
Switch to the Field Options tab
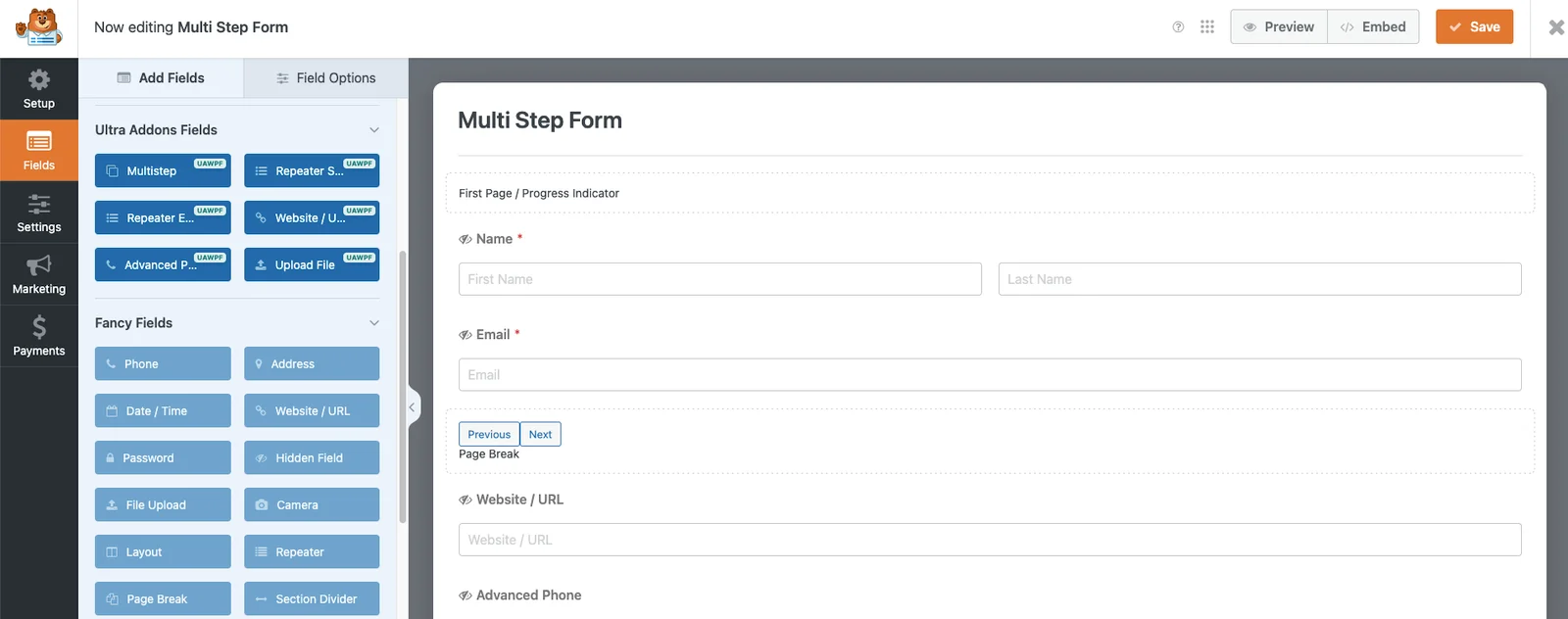(325, 78)
